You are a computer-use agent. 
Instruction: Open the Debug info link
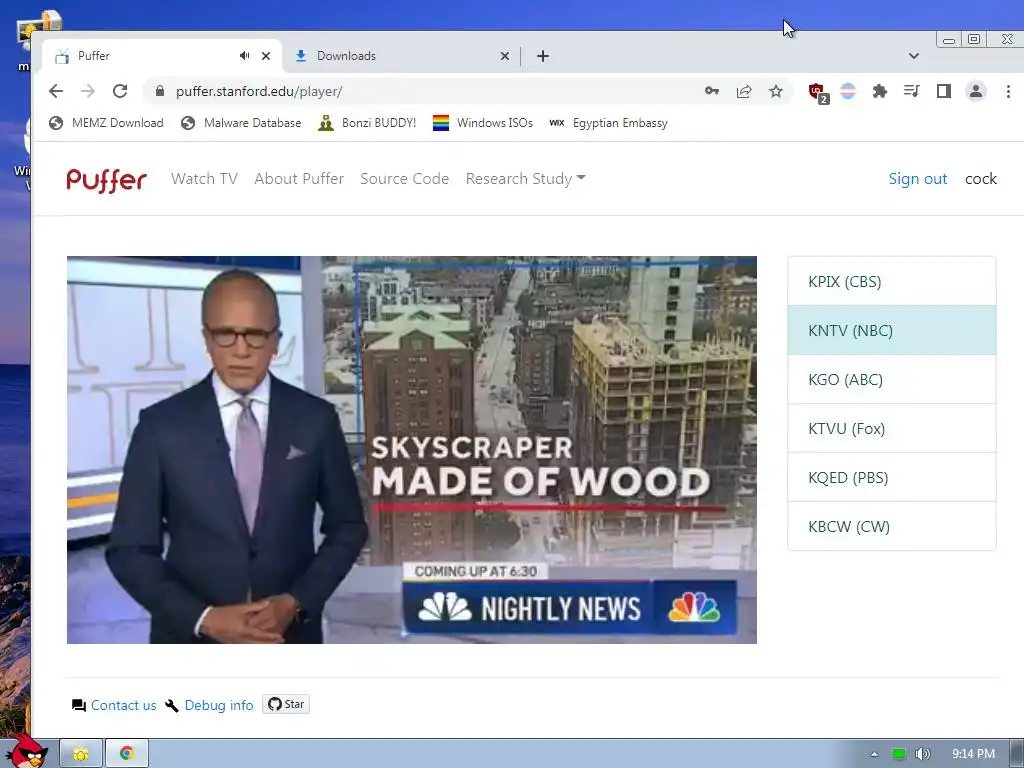pos(219,705)
